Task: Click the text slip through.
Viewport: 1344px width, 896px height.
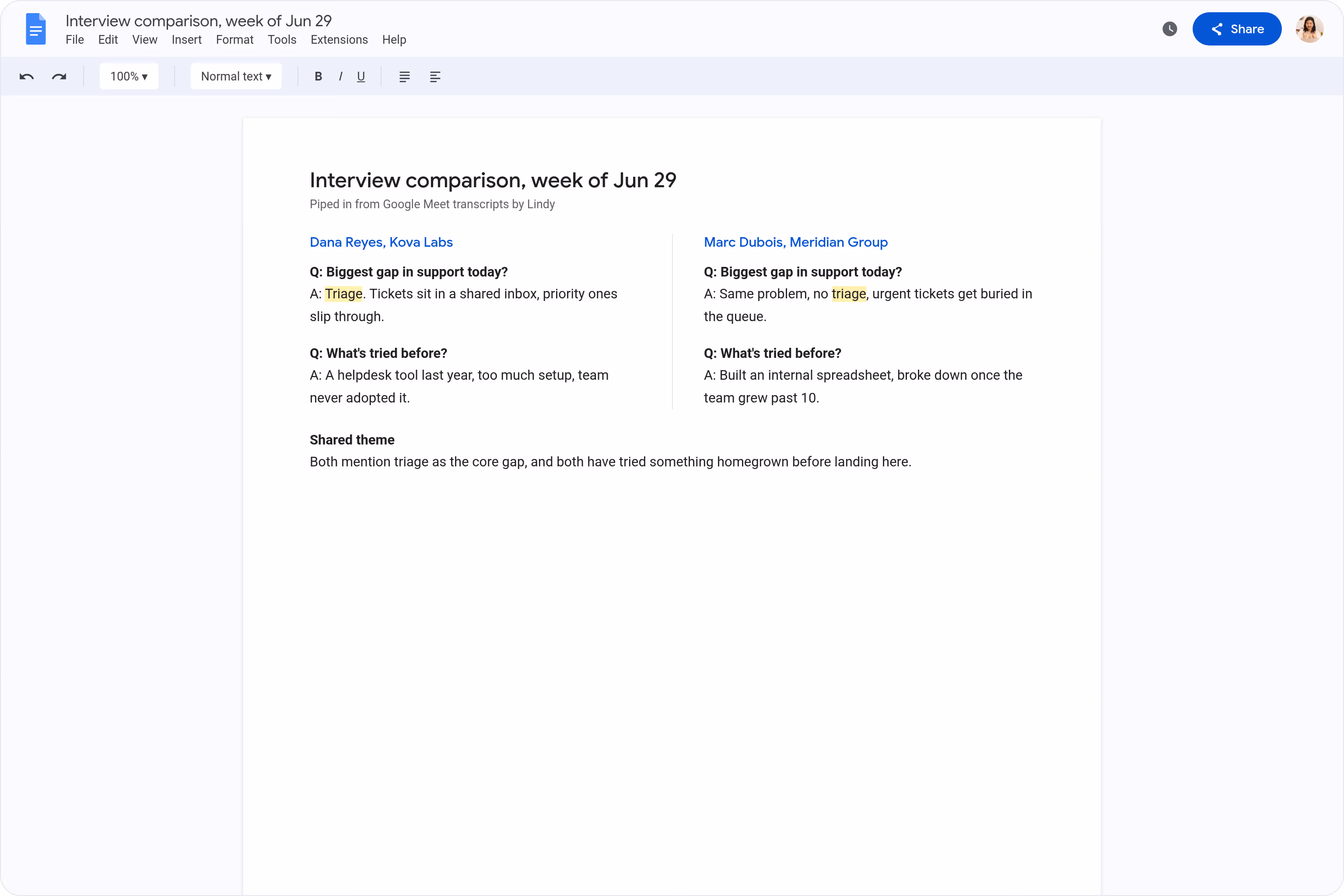Action: pyautogui.click(x=347, y=317)
